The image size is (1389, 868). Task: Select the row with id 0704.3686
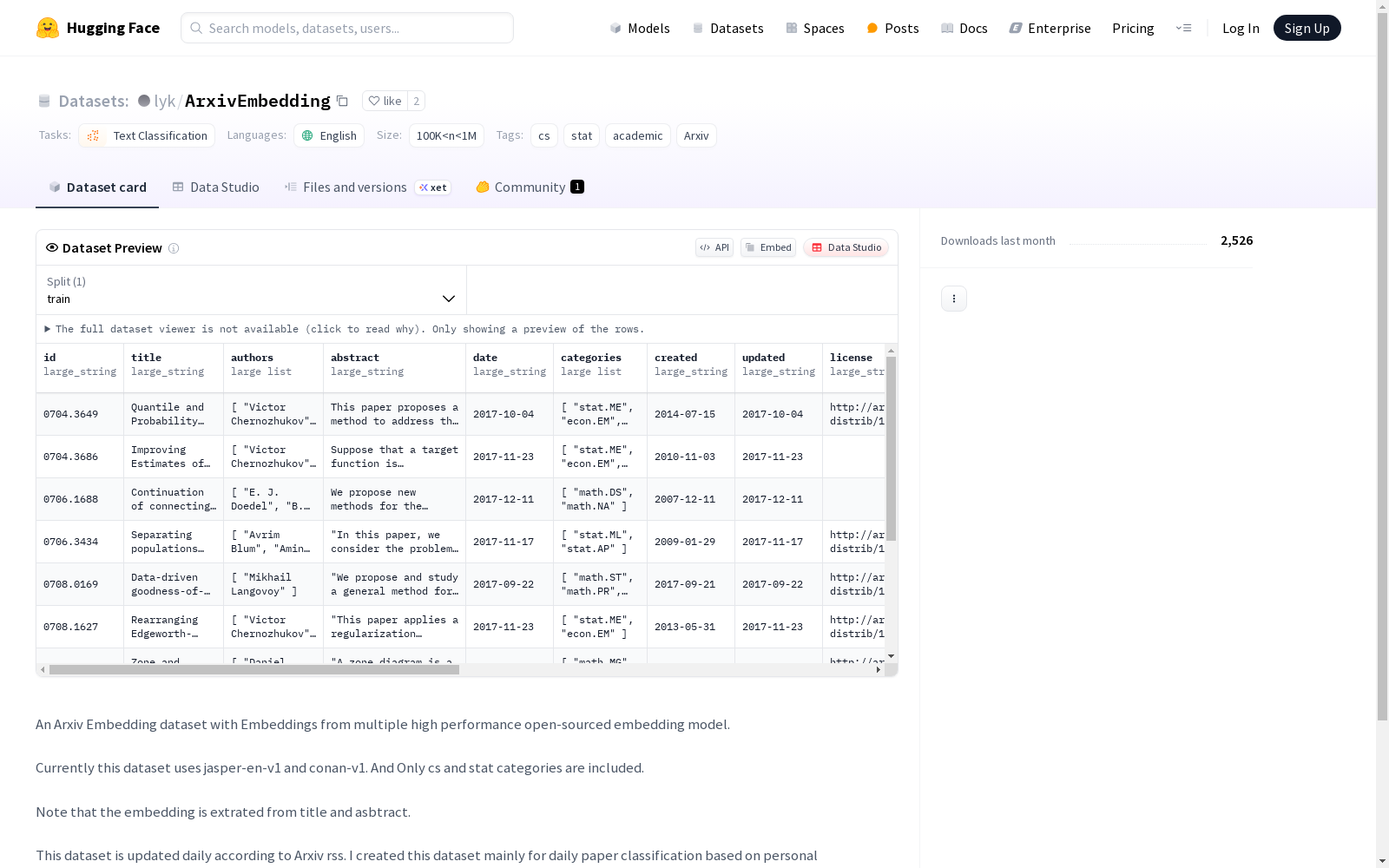point(461,457)
